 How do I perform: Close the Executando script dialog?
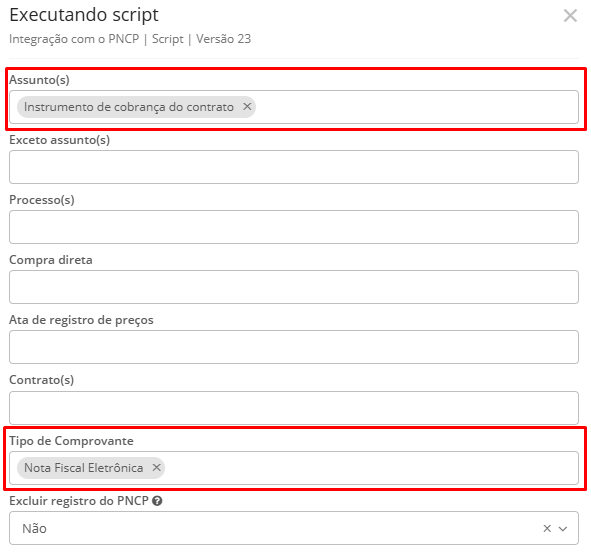click(570, 16)
